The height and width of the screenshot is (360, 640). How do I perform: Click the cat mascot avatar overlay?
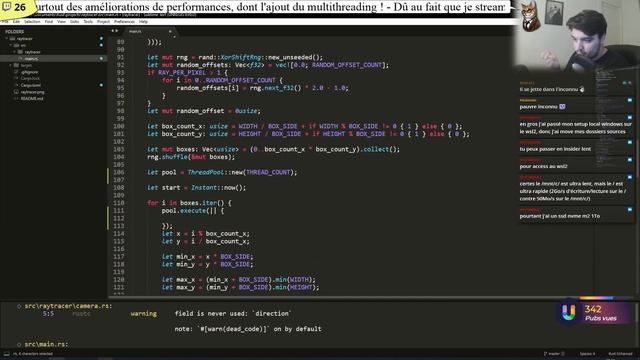click(x=531, y=16)
